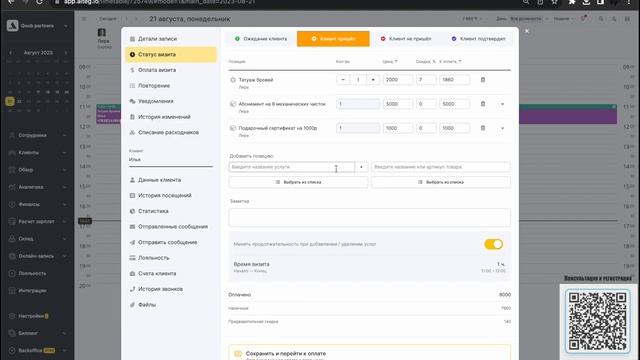Click price field of Абонемент row
Viewport: 640px width, 360px height.
(x=398, y=104)
